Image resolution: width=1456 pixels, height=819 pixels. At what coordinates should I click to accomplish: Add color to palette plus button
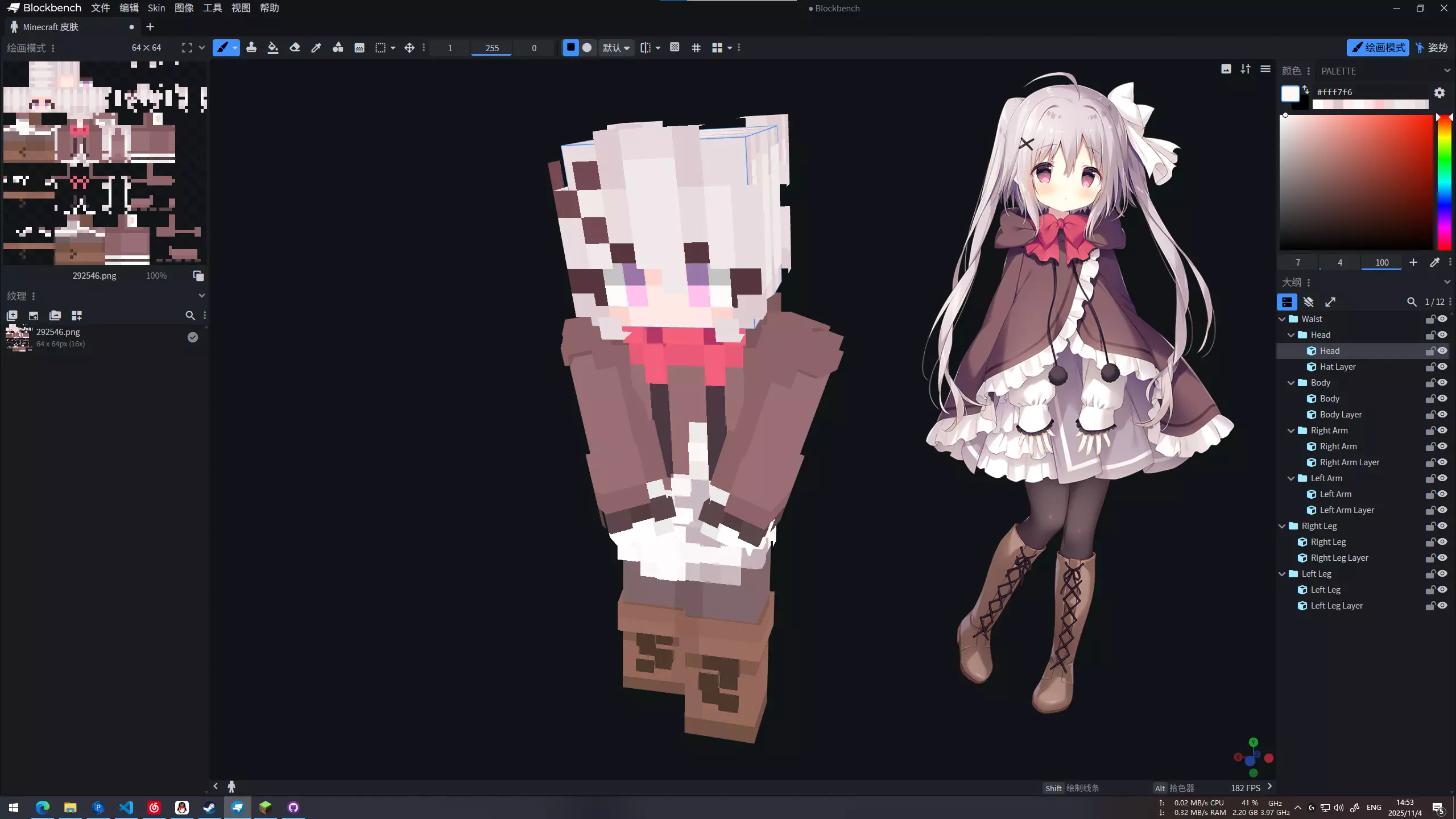pos(1413,262)
